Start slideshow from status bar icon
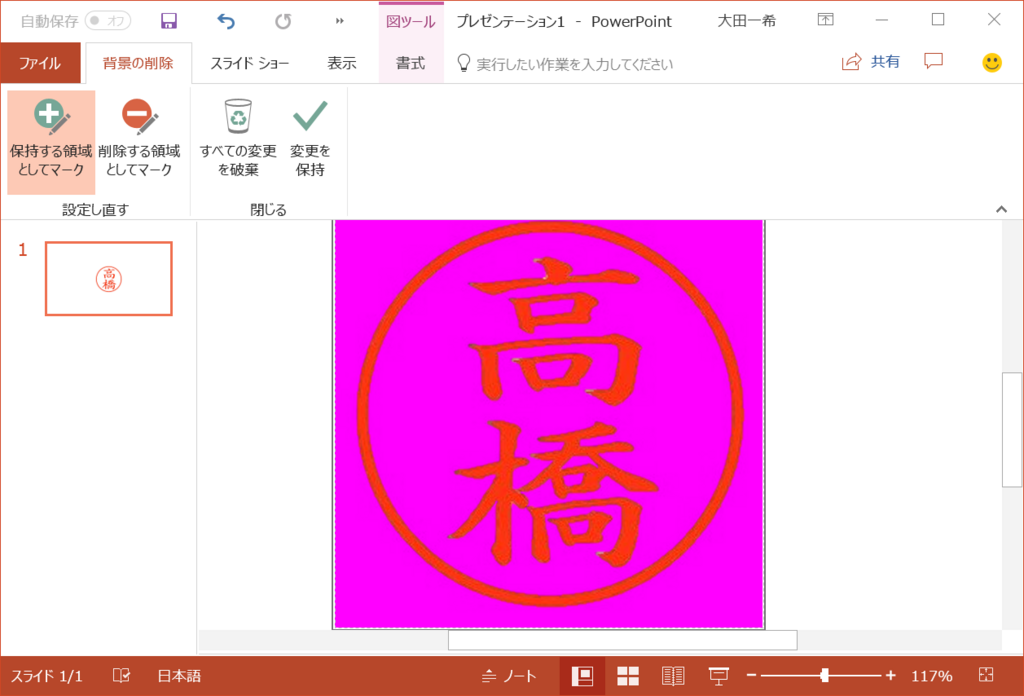1024x696 pixels. pos(719,675)
